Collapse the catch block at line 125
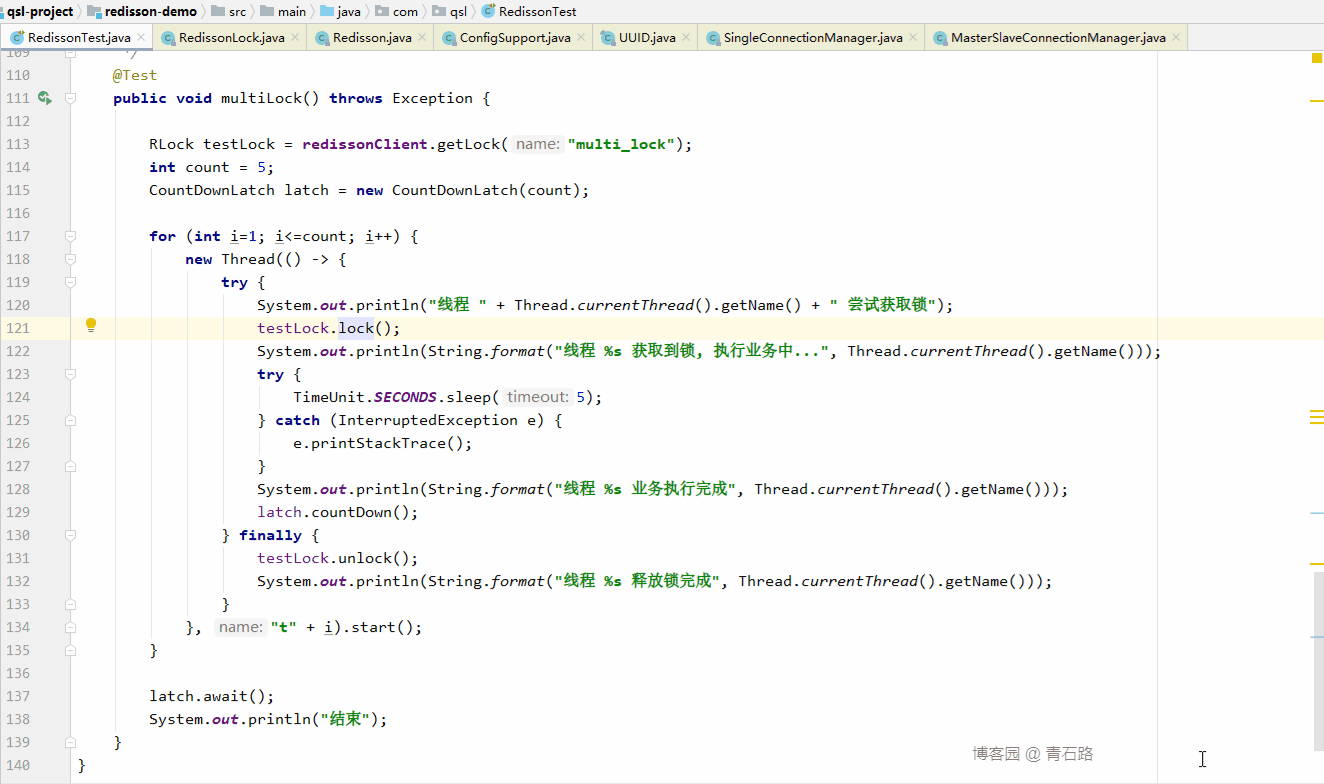The height and width of the screenshot is (784, 1324). (70, 420)
